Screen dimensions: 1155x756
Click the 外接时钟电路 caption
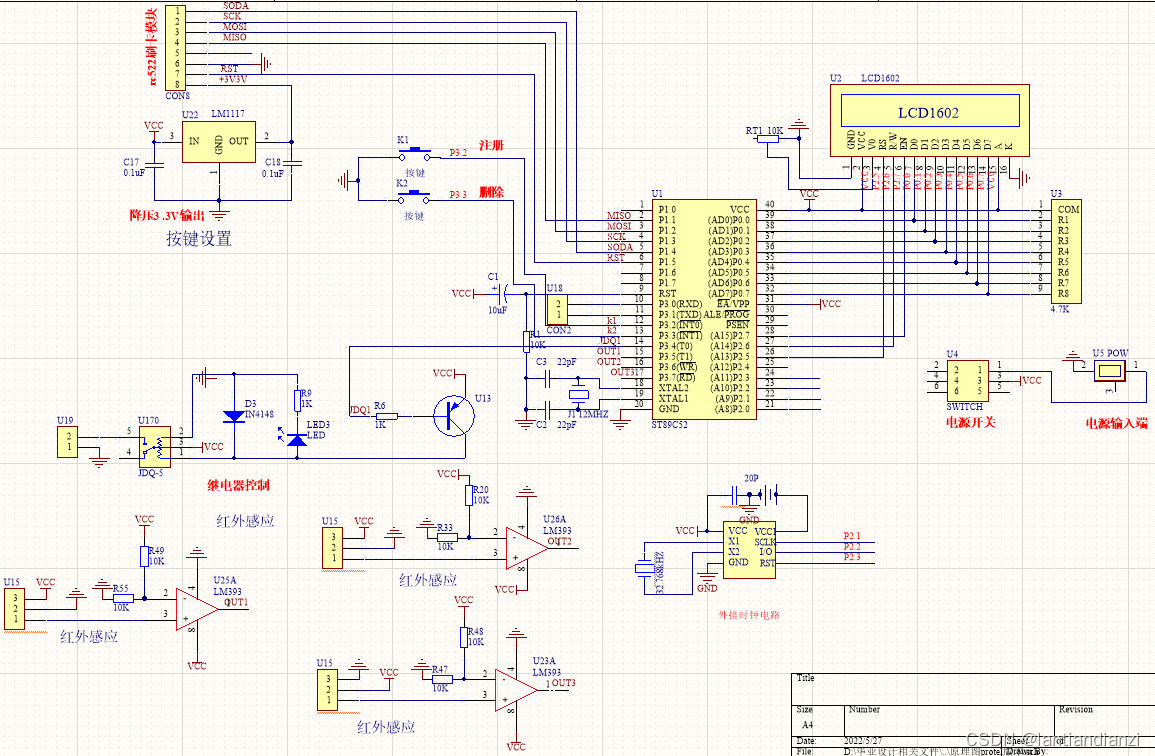click(749, 615)
